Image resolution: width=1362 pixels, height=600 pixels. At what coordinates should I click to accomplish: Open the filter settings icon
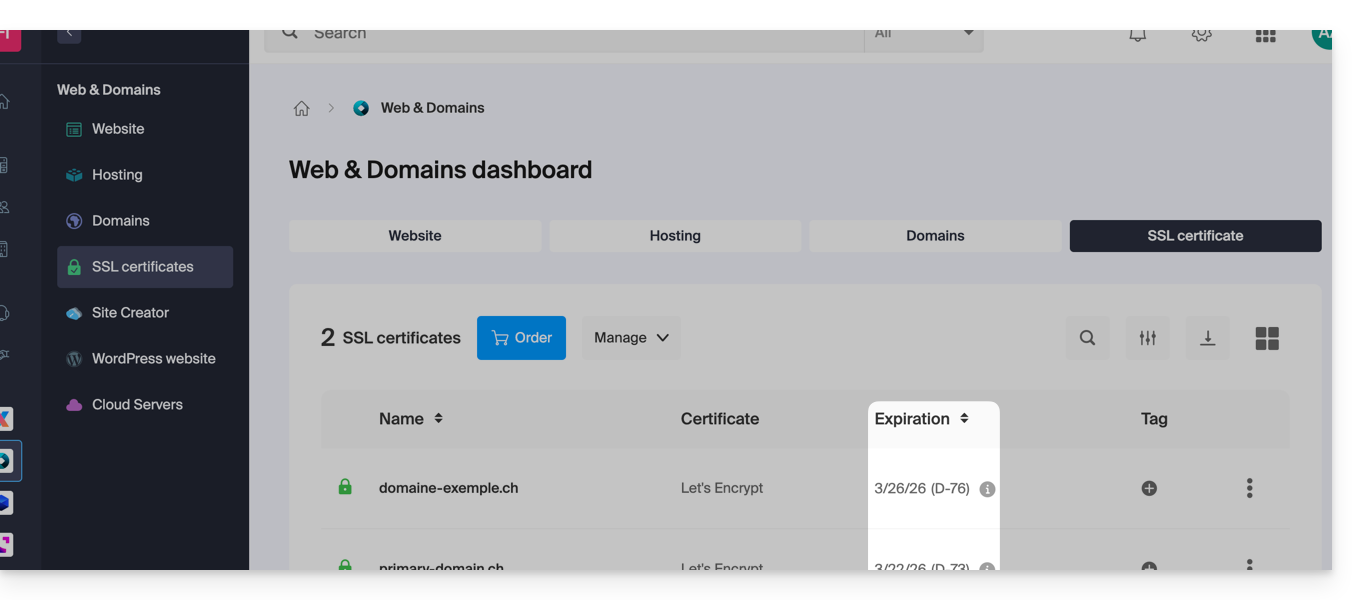(x=1147, y=338)
